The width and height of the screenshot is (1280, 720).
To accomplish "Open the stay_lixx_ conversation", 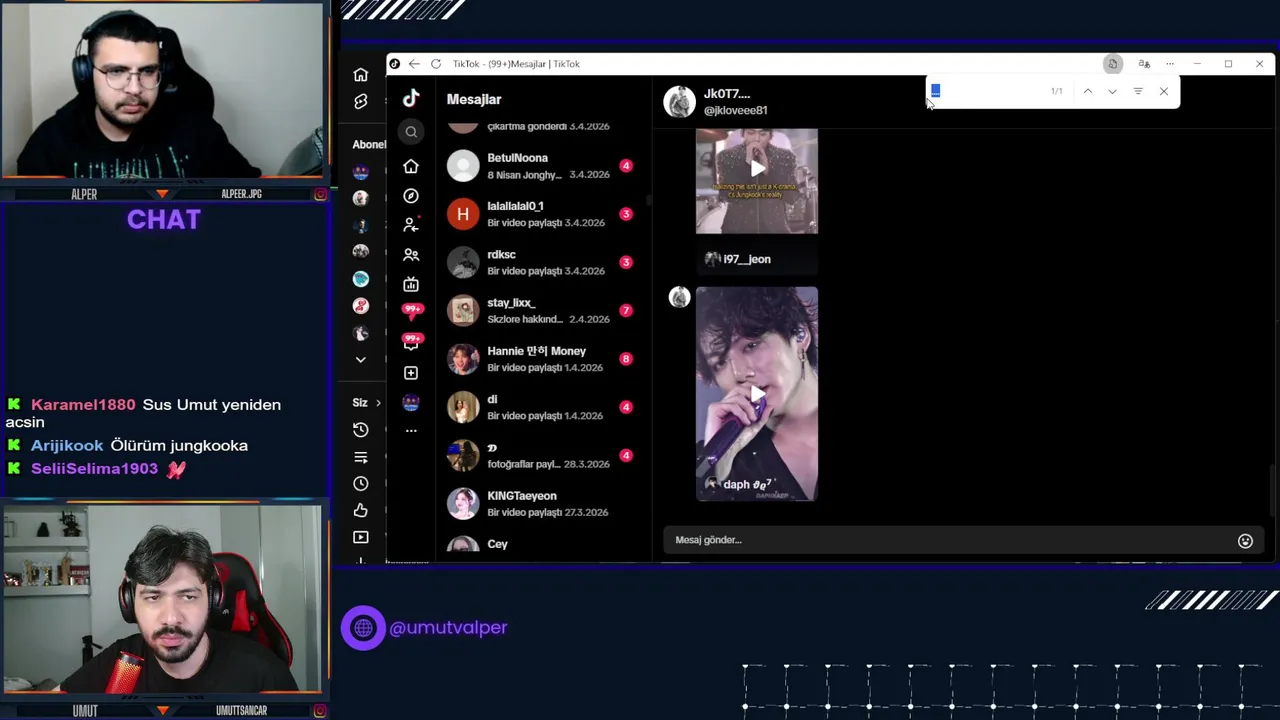I will 543,310.
